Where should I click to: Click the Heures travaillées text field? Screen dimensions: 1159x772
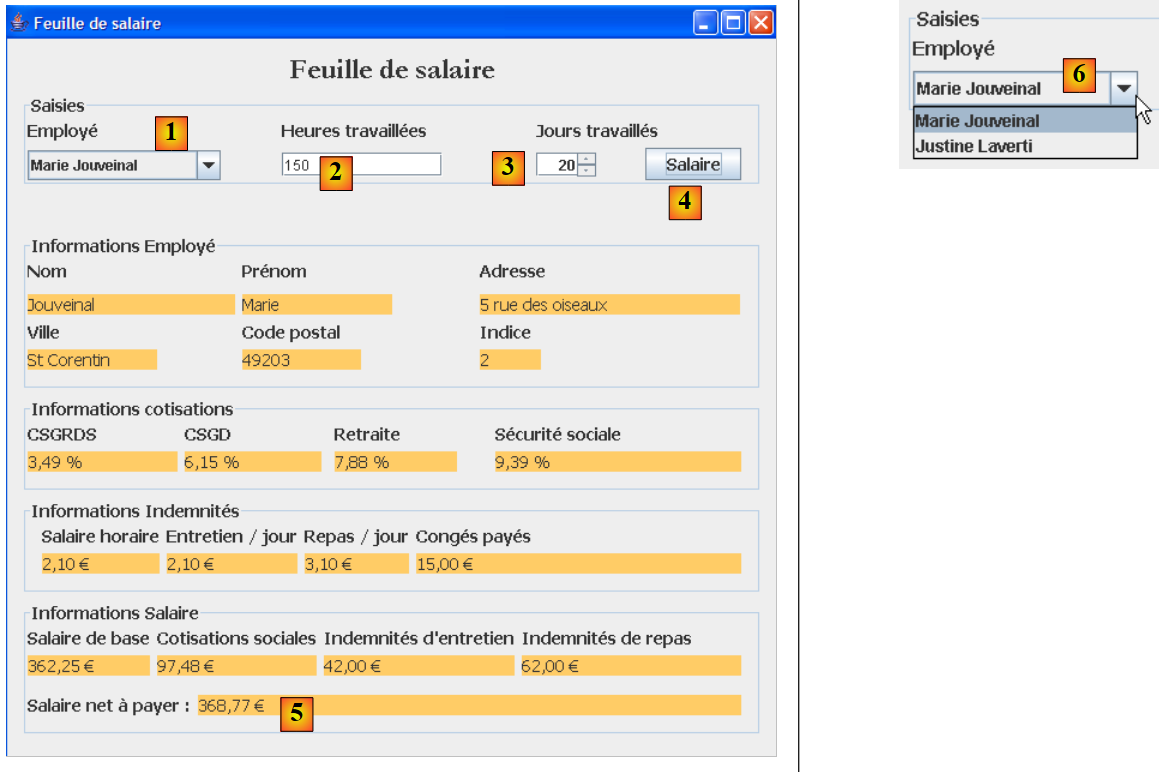pyautogui.click(x=380, y=165)
